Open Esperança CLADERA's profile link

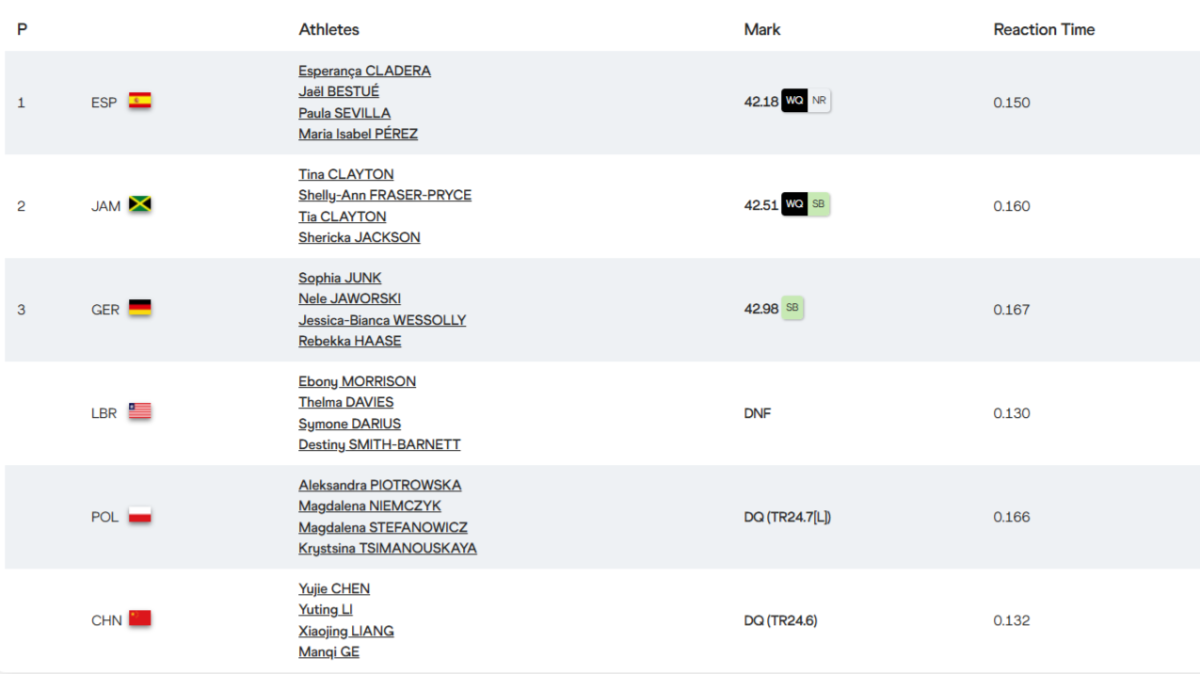click(x=364, y=71)
